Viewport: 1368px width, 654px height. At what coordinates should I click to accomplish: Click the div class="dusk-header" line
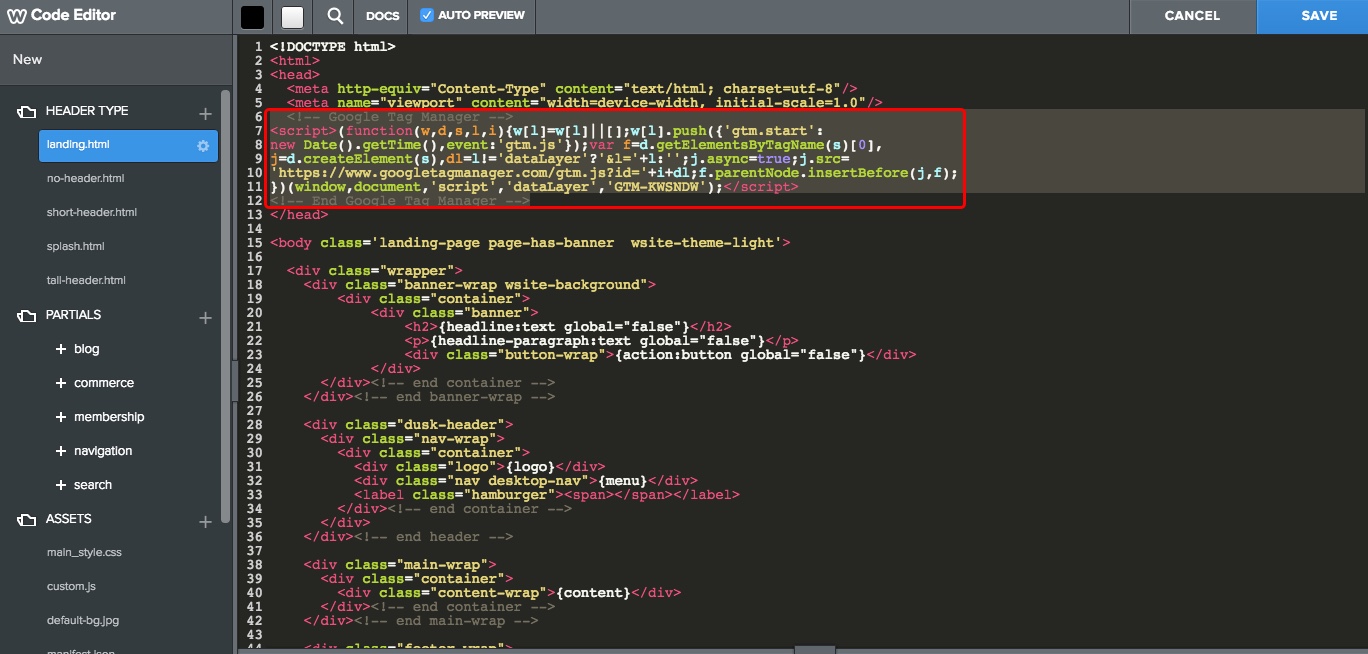point(408,425)
